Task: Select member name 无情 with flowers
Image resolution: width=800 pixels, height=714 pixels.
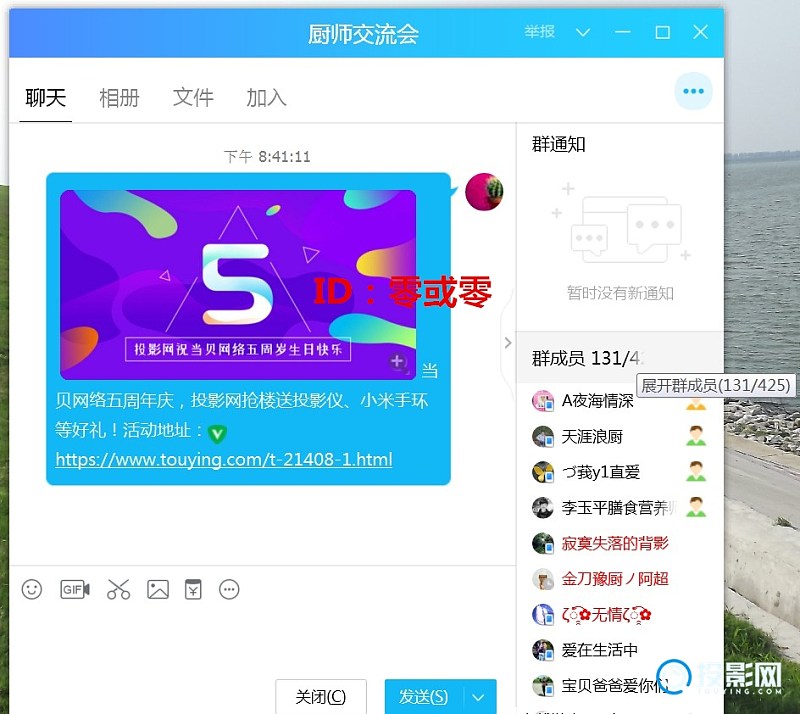Action: pos(606,614)
